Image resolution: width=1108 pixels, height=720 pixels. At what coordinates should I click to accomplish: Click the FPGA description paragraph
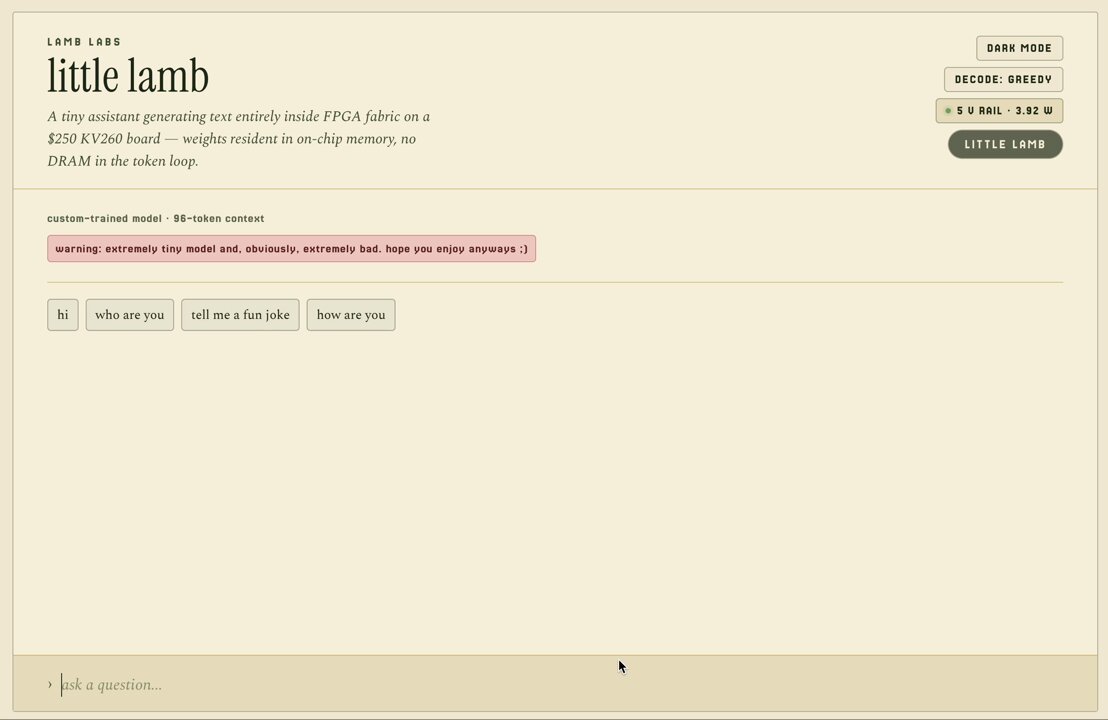[239, 138]
